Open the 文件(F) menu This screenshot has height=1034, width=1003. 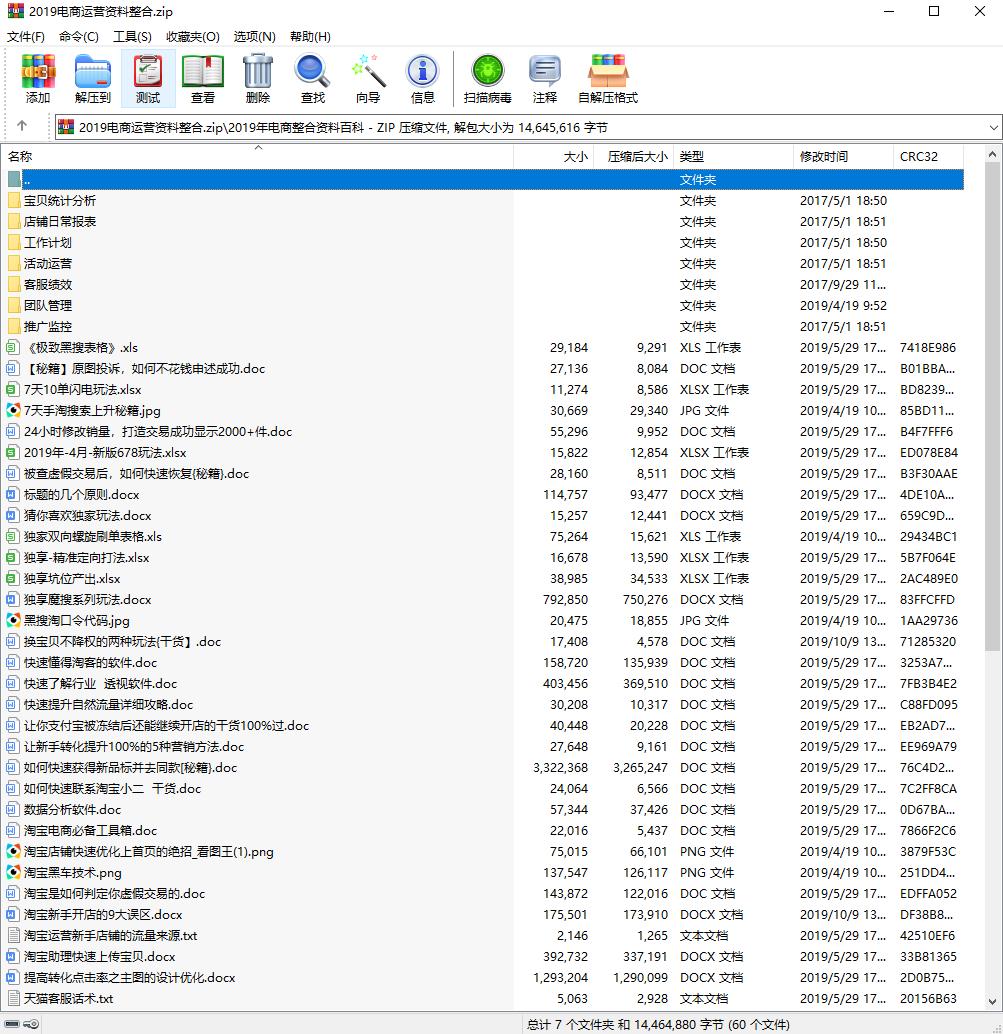[x=26, y=36]
